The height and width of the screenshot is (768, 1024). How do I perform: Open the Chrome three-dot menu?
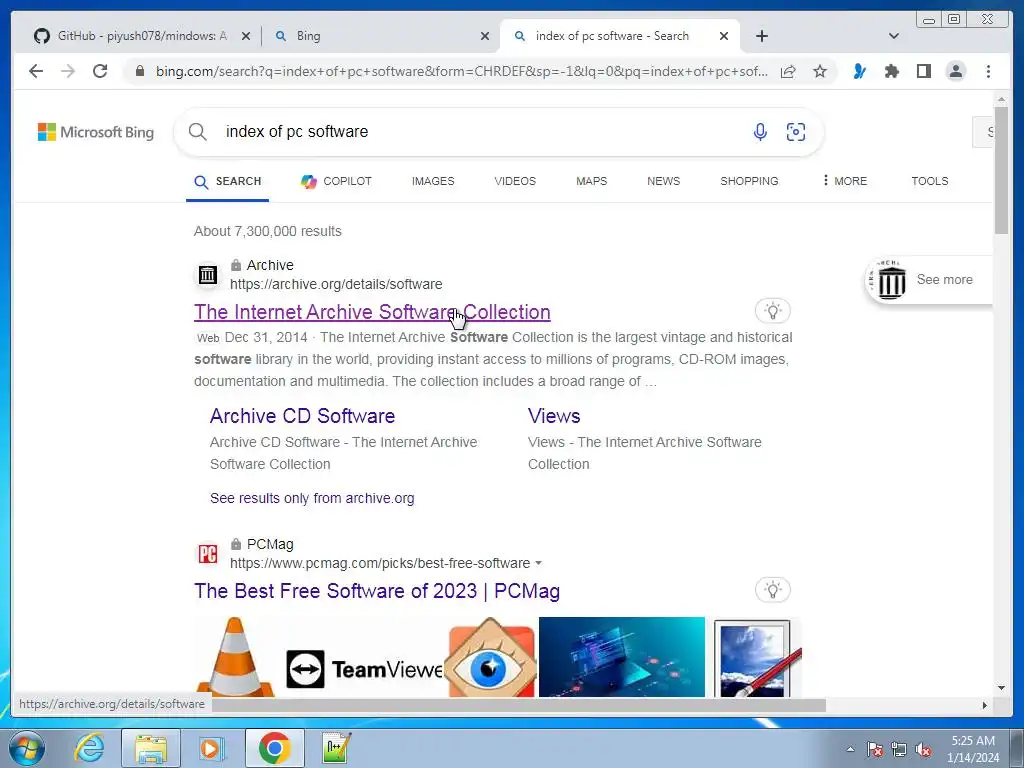tap(988, 71)
